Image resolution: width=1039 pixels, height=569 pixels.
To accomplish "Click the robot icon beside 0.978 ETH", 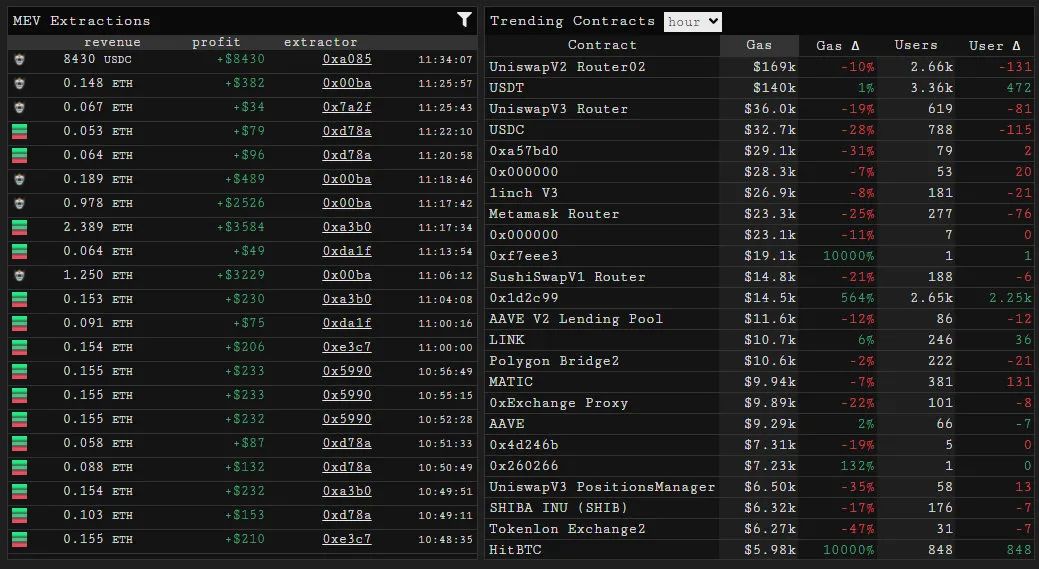I will click(19, 203).
